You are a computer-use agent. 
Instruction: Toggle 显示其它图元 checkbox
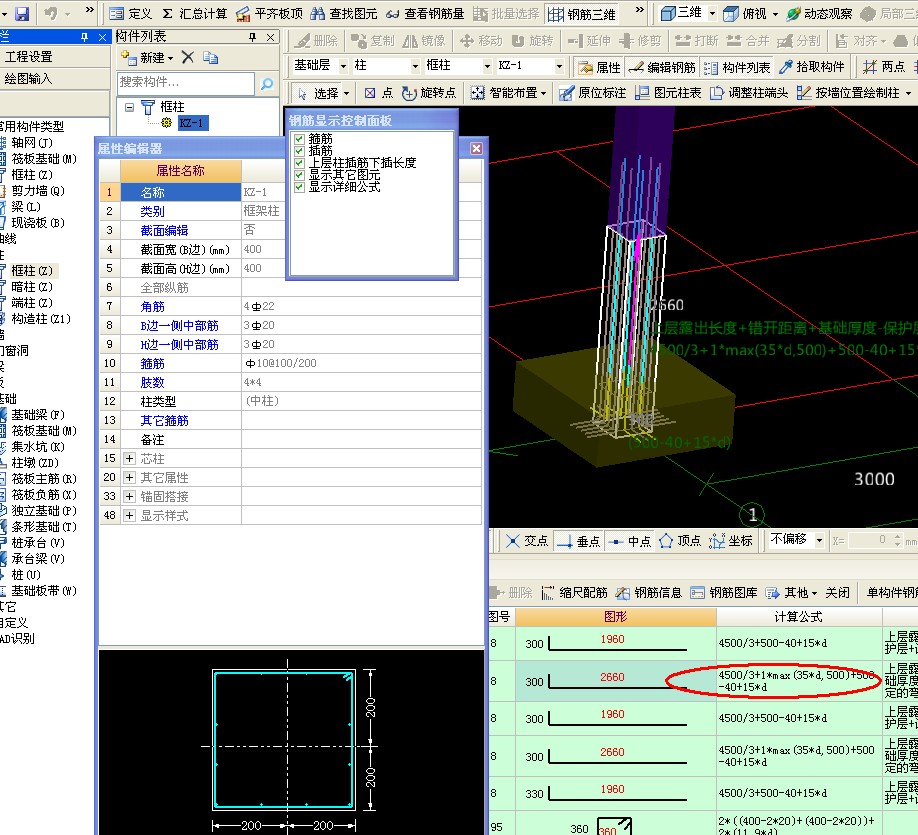[299, 174]
